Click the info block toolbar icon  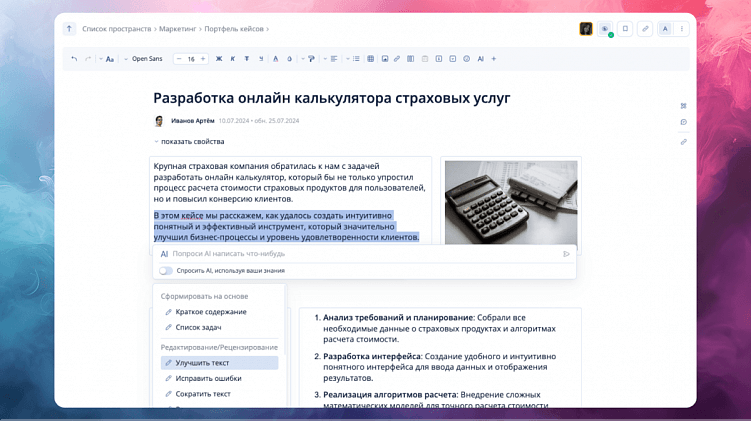pyautogui.click(x=439, y=59)
